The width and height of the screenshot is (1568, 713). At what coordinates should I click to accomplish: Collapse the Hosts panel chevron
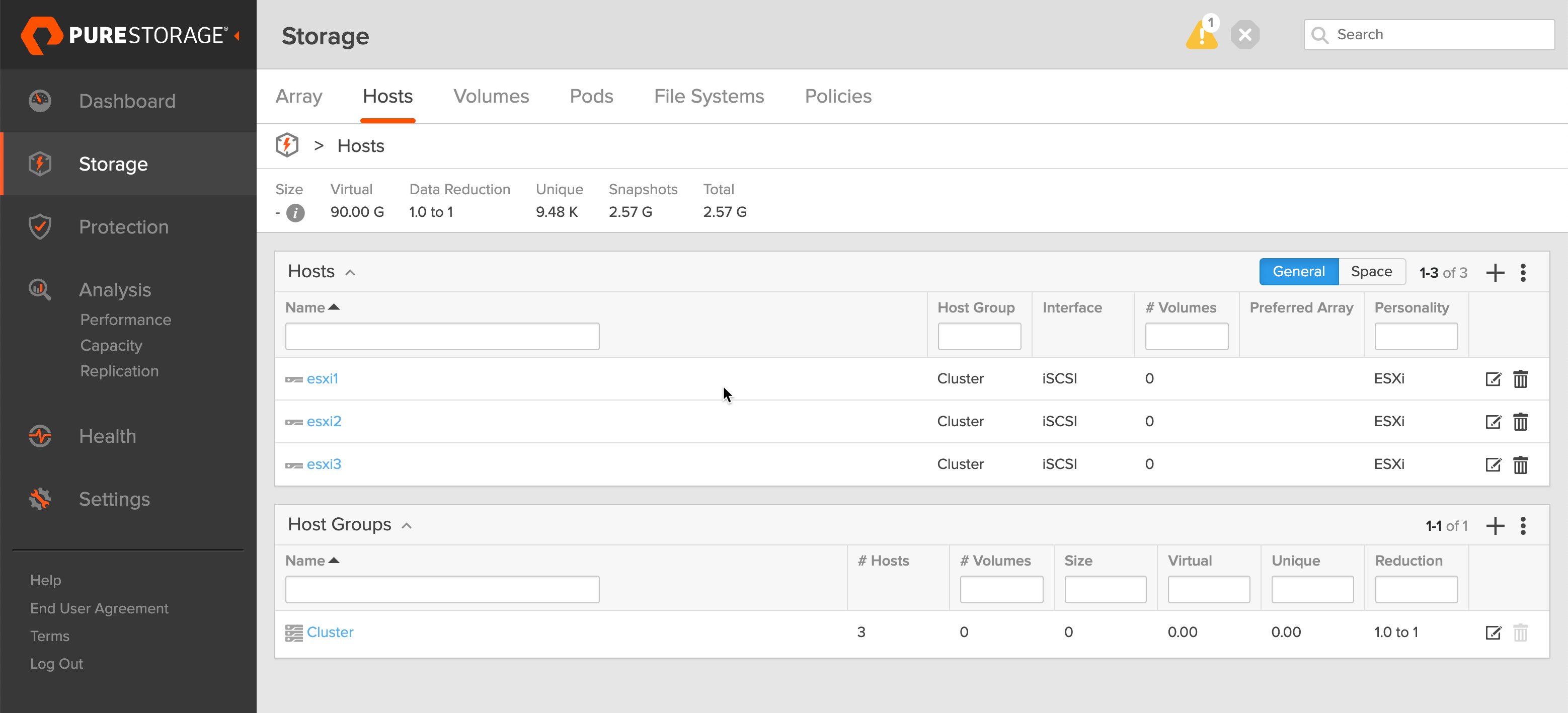[x=350, y=272]
